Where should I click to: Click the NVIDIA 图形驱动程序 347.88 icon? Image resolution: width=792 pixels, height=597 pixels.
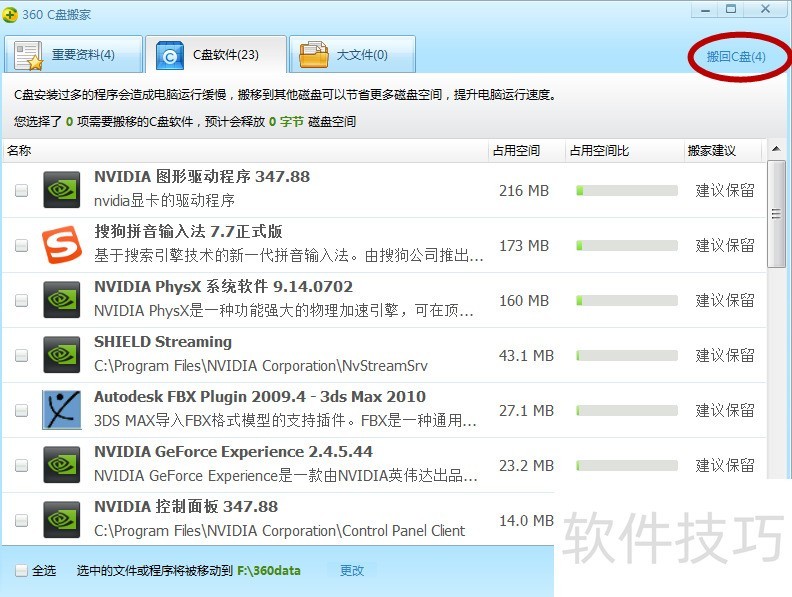coord(62,190)
